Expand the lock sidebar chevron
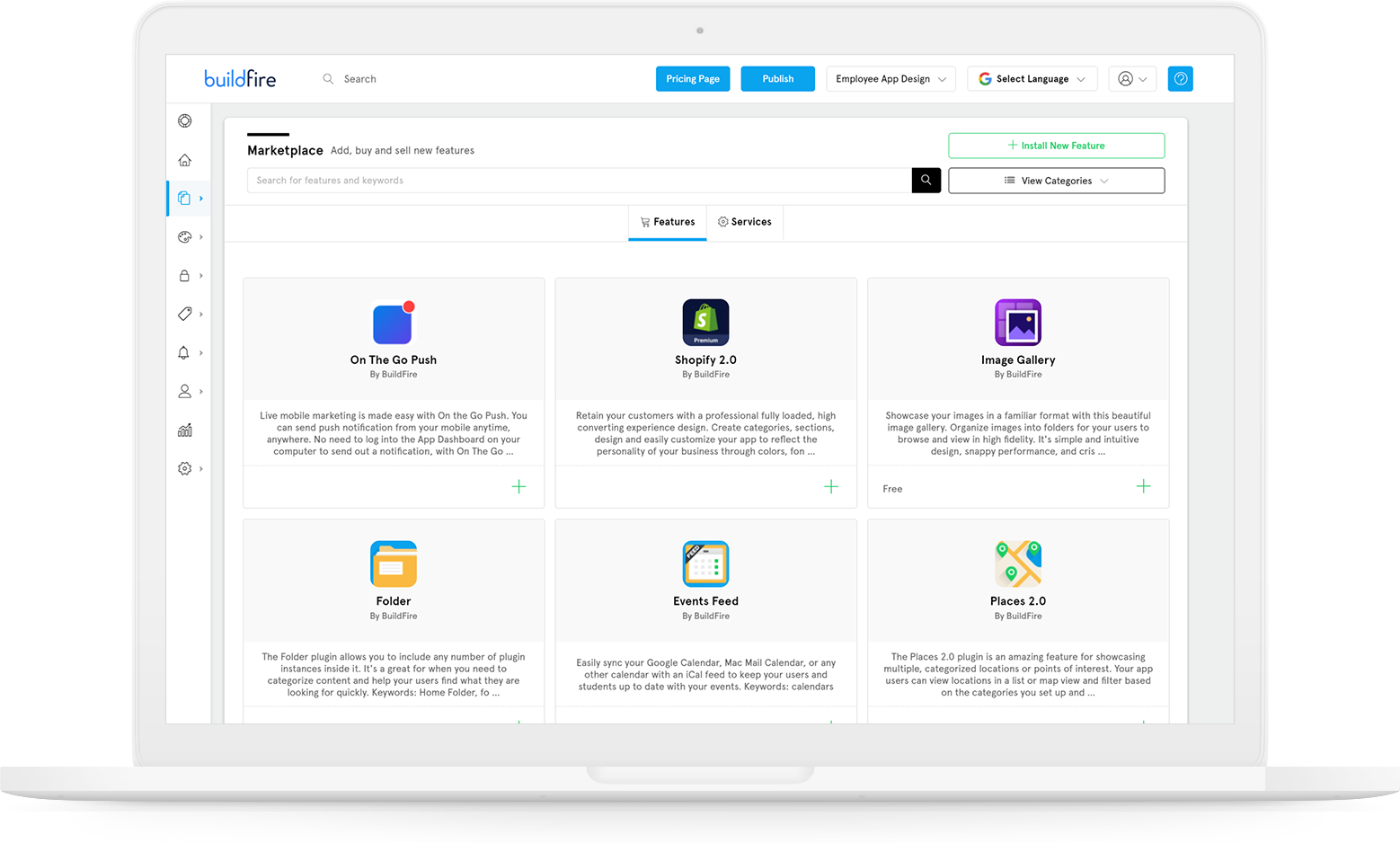 click(201, 276)
